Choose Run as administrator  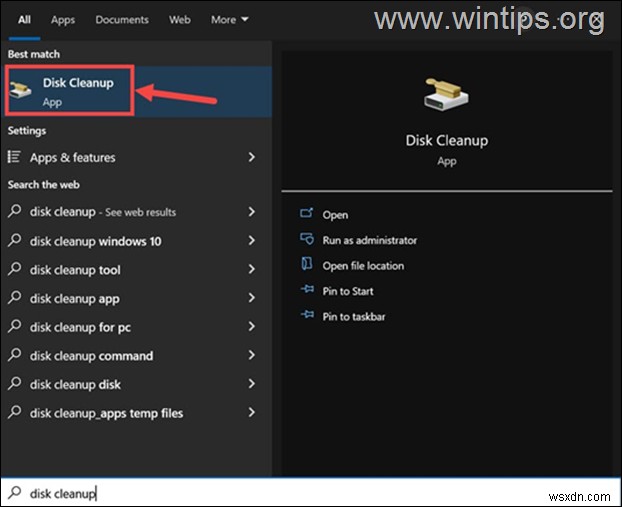[370, 240]
